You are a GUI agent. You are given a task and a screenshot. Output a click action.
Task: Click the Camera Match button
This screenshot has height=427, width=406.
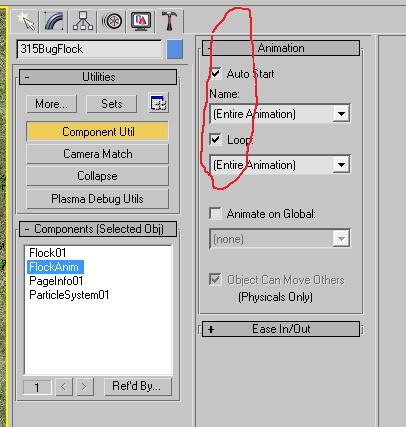tap(97, 154)
